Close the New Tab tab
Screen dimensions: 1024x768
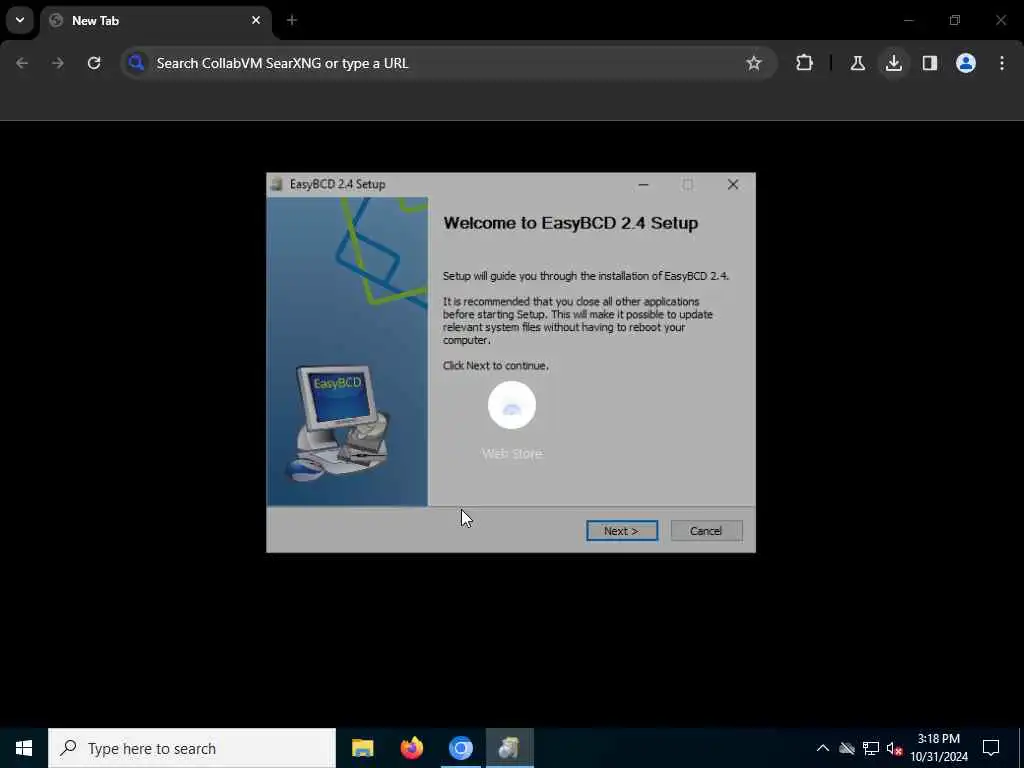[x=256, y=20]
